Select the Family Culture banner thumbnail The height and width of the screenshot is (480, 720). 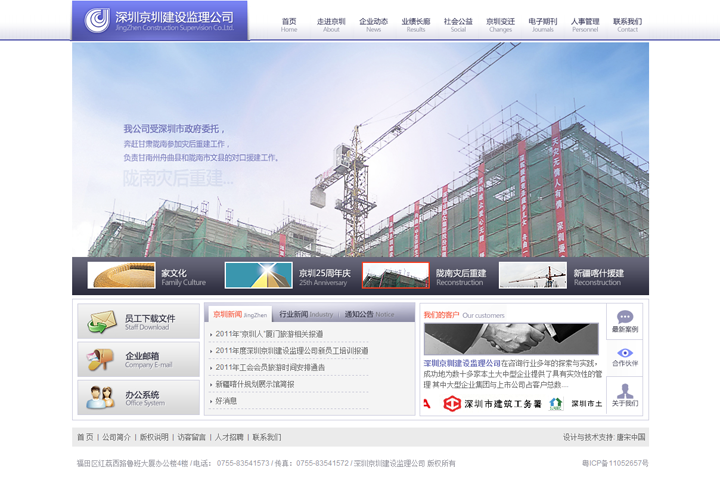pyautogui.click(x=121, y=275)
